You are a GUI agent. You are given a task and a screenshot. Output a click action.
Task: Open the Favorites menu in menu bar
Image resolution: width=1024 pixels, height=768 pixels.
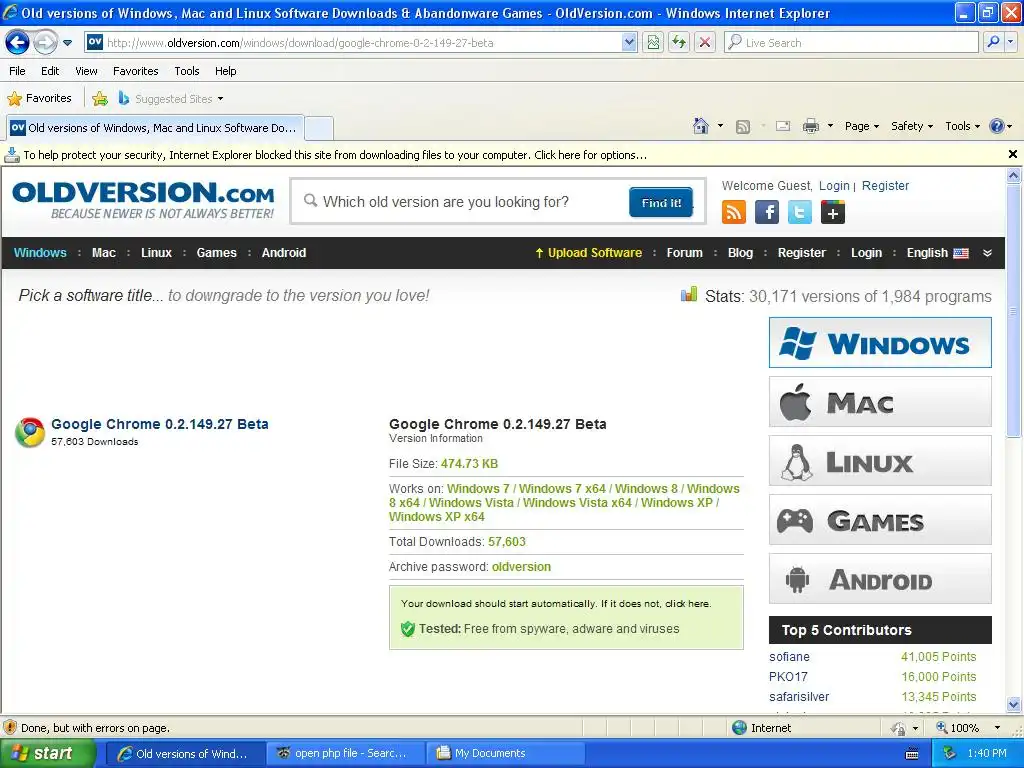pos(135,71)
